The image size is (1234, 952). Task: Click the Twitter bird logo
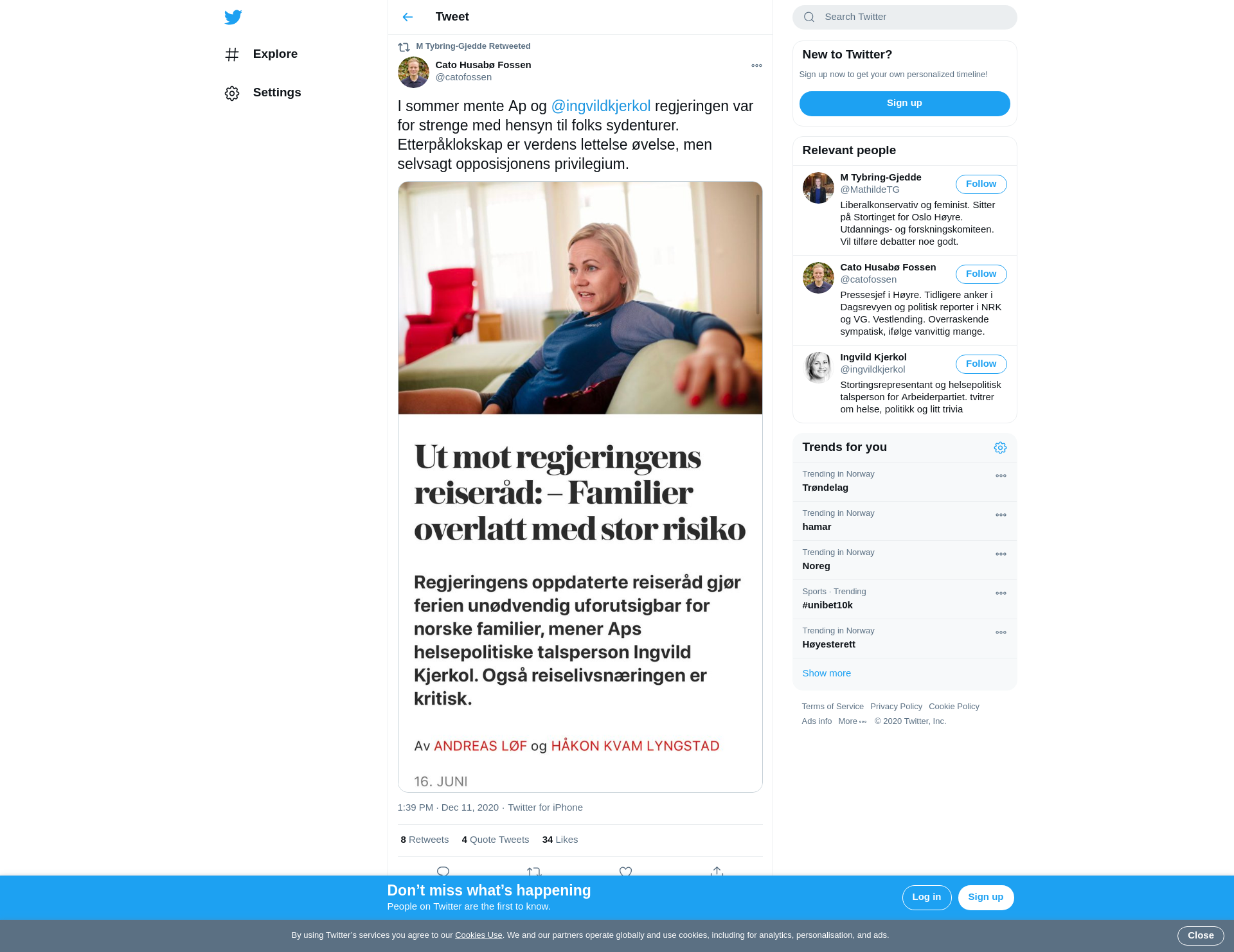[233, 17]
